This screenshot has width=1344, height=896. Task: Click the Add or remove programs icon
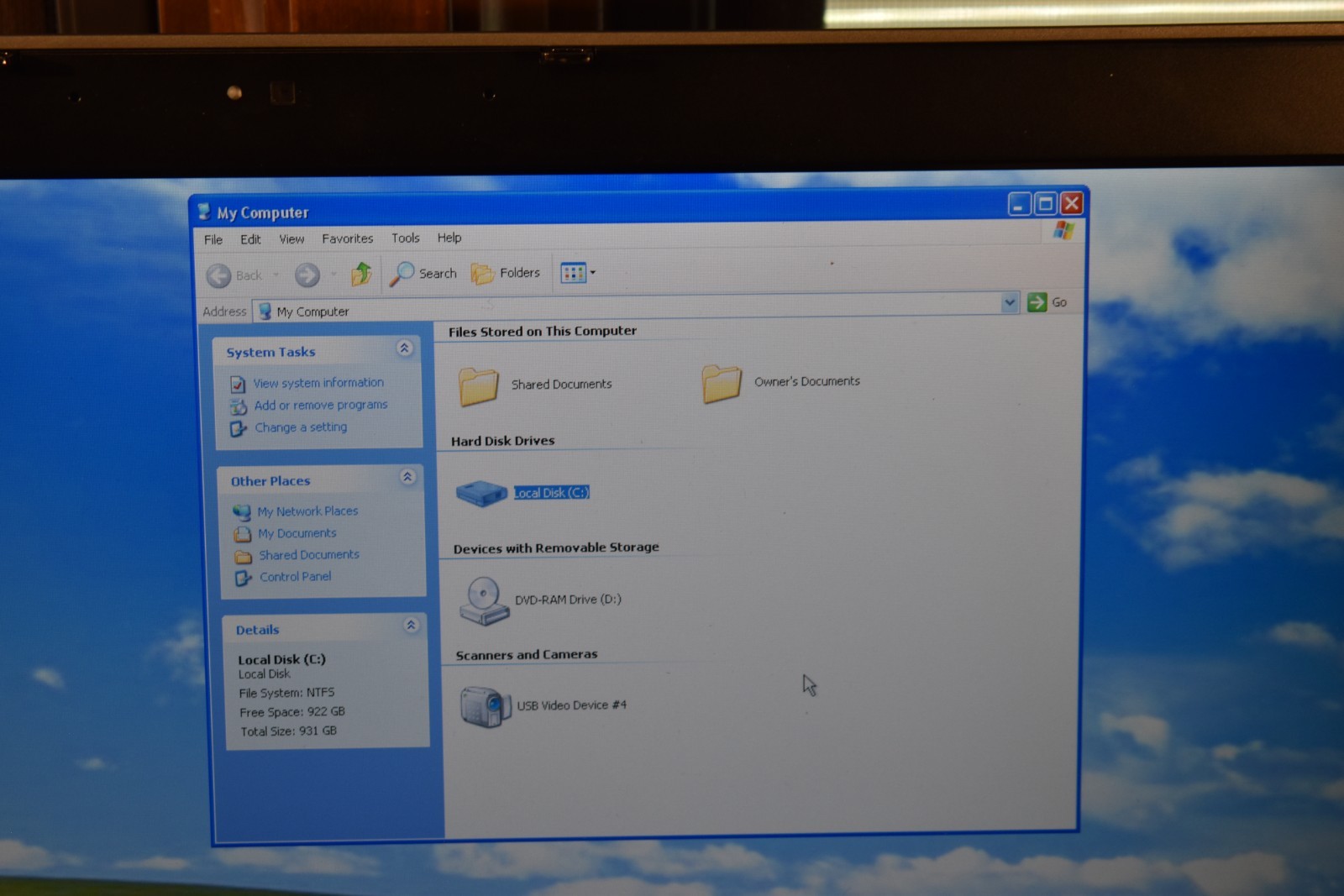tap(239, 406)
